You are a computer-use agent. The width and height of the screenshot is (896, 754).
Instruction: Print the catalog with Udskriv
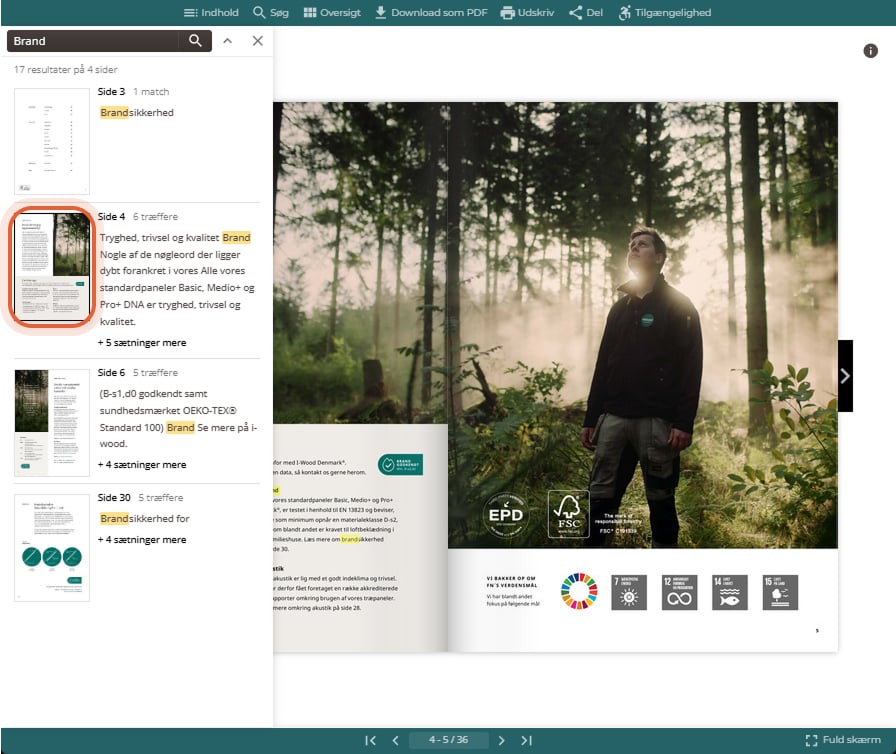pos(527,13)
